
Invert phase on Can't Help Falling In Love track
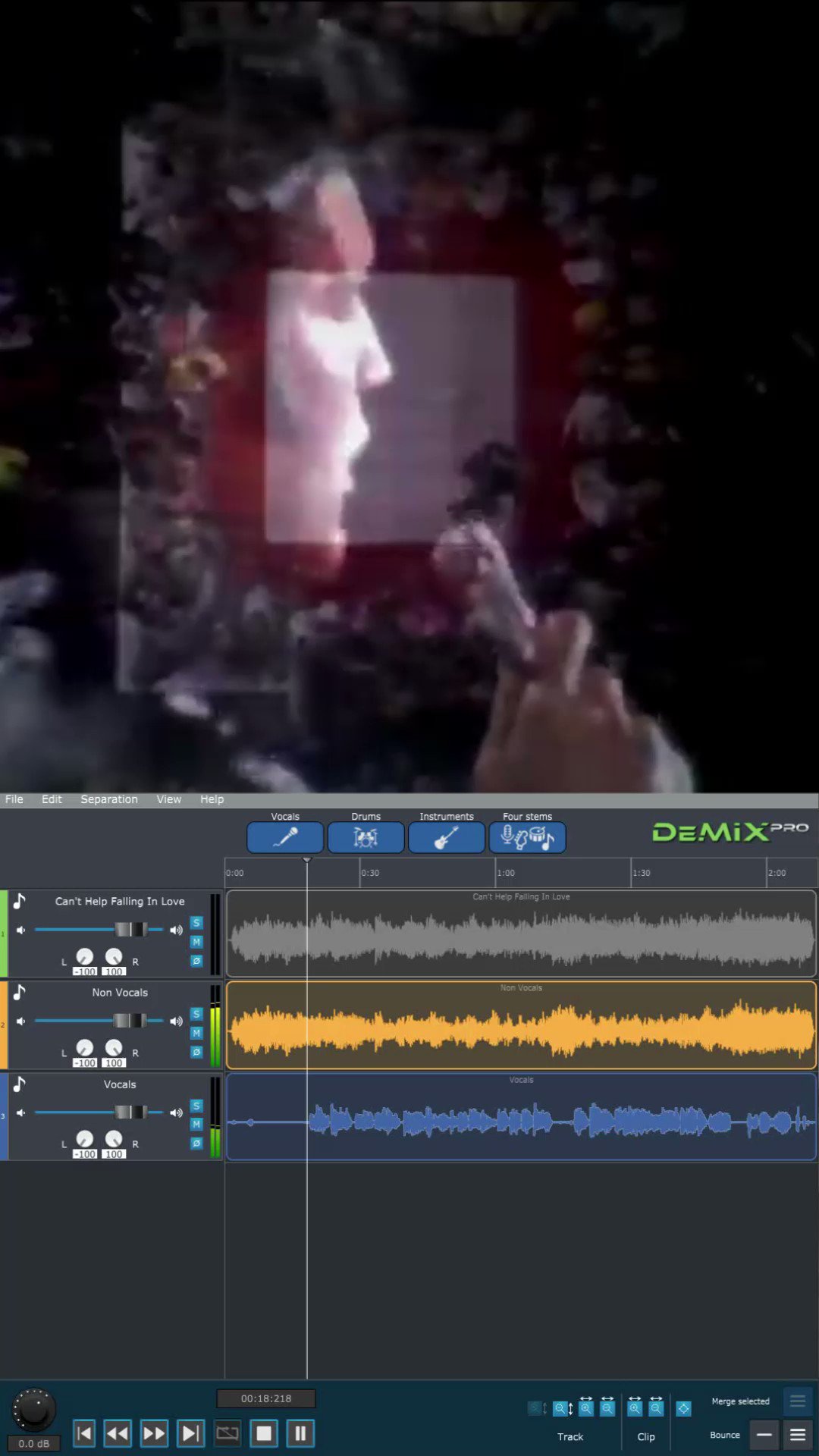pos(196,961)
